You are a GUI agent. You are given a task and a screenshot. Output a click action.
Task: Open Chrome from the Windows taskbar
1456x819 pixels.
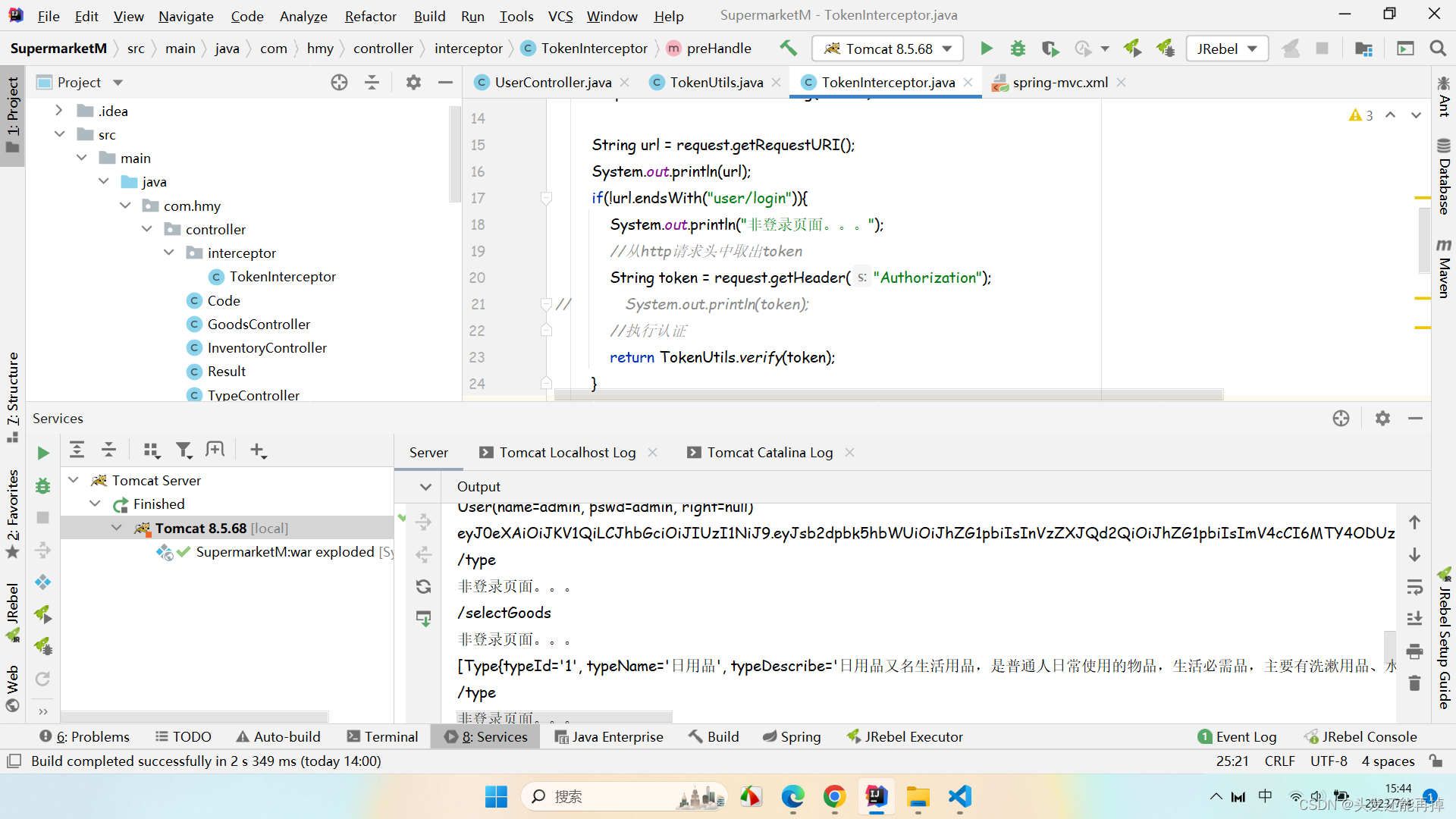pyautogui.click(x=834, y=796)
